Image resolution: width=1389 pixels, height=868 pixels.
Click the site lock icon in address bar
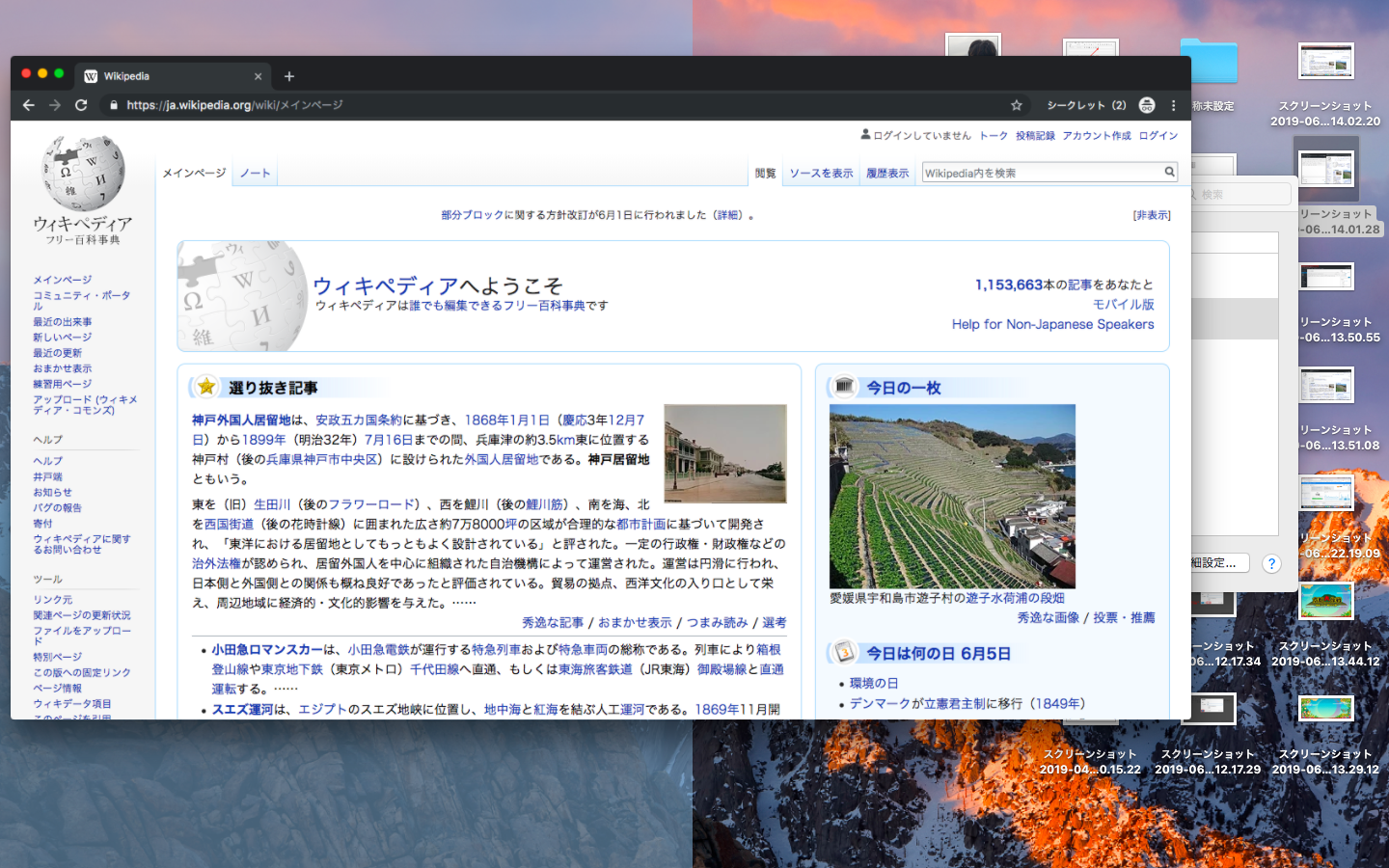click(114, 105)
